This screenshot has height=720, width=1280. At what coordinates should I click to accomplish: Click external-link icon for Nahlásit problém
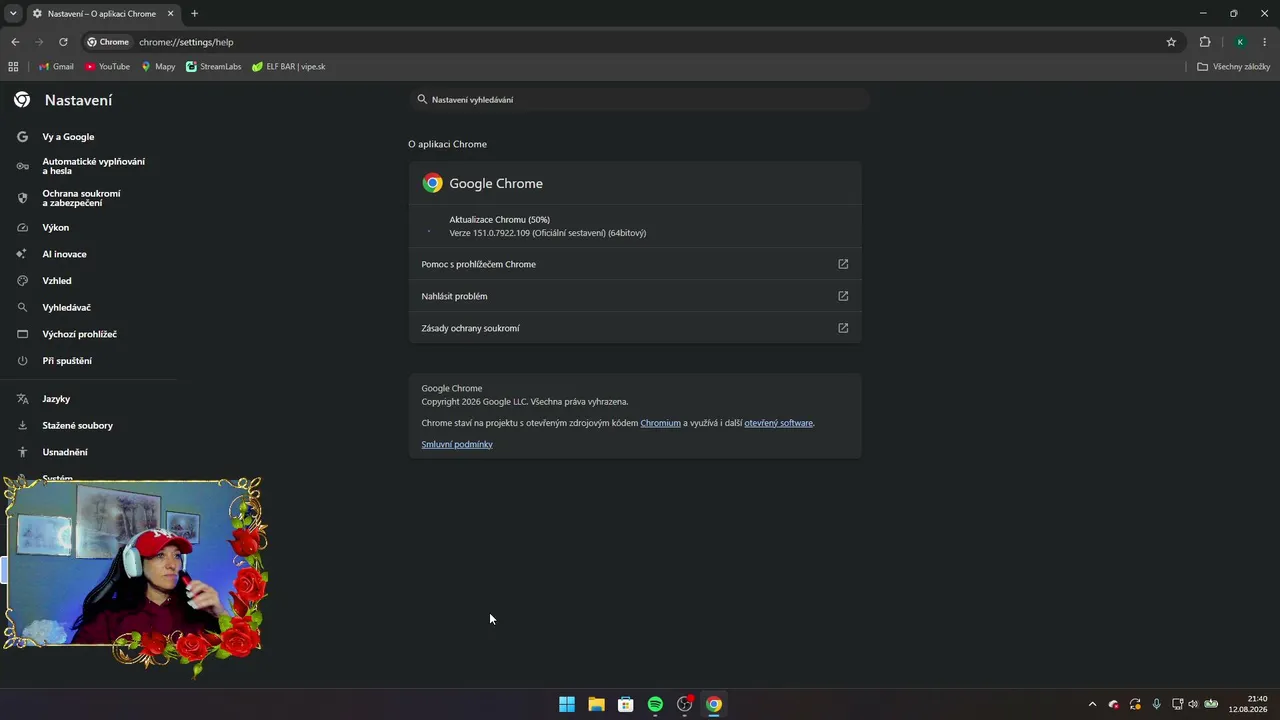[x=843, y=296]
